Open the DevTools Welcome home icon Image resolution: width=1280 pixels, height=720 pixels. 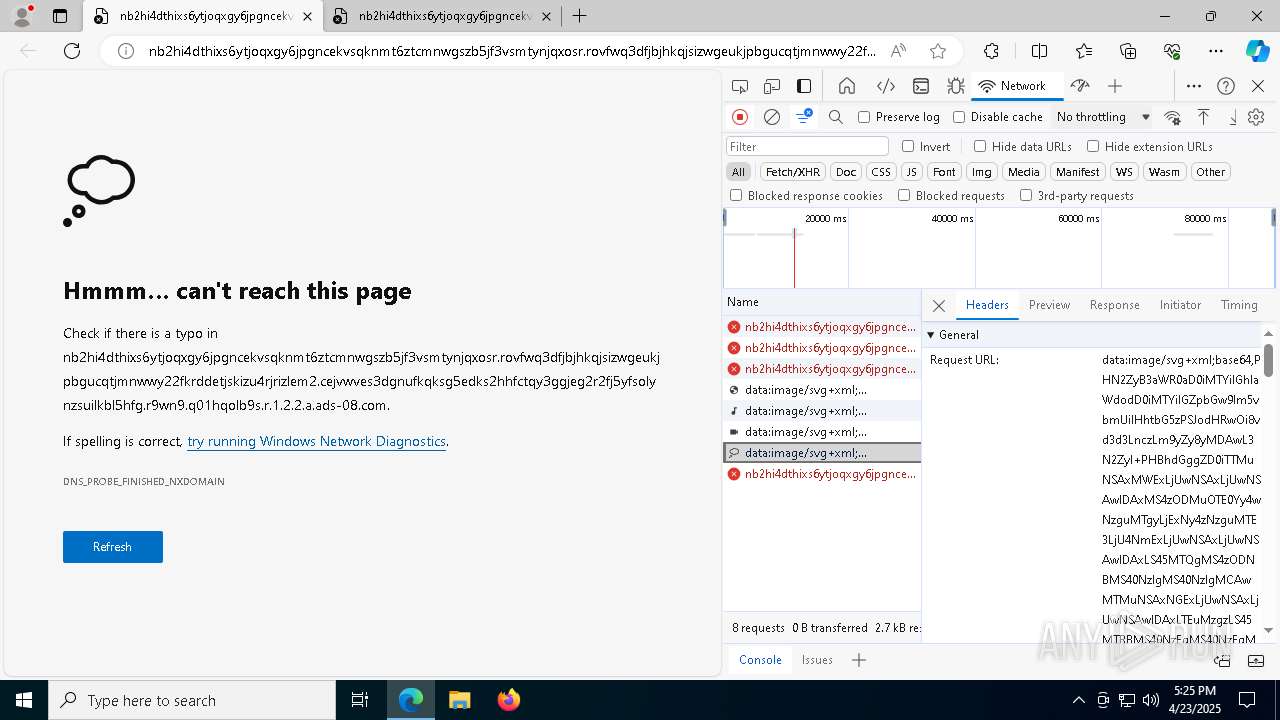[x=847, y=86]
